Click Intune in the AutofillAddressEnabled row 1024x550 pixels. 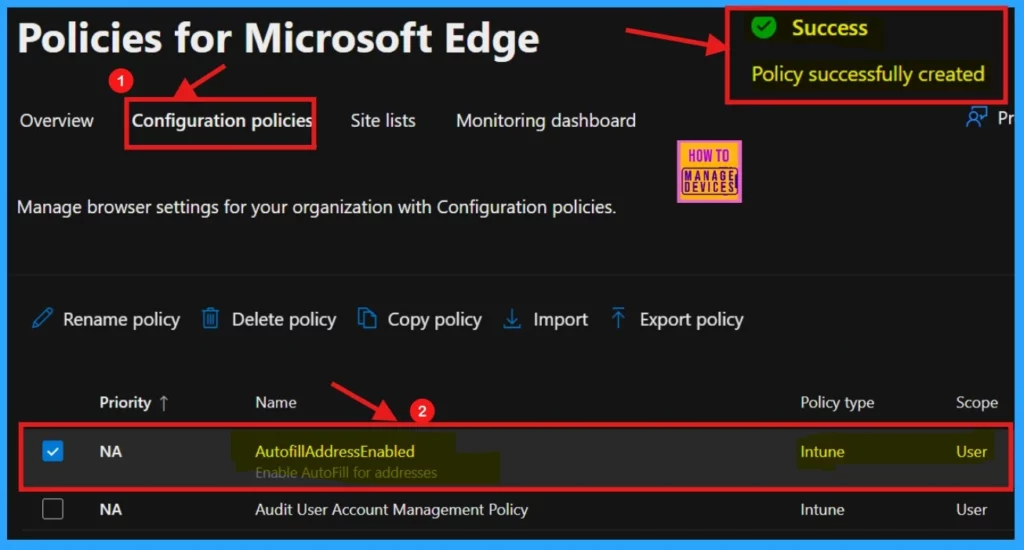(822, 451)
